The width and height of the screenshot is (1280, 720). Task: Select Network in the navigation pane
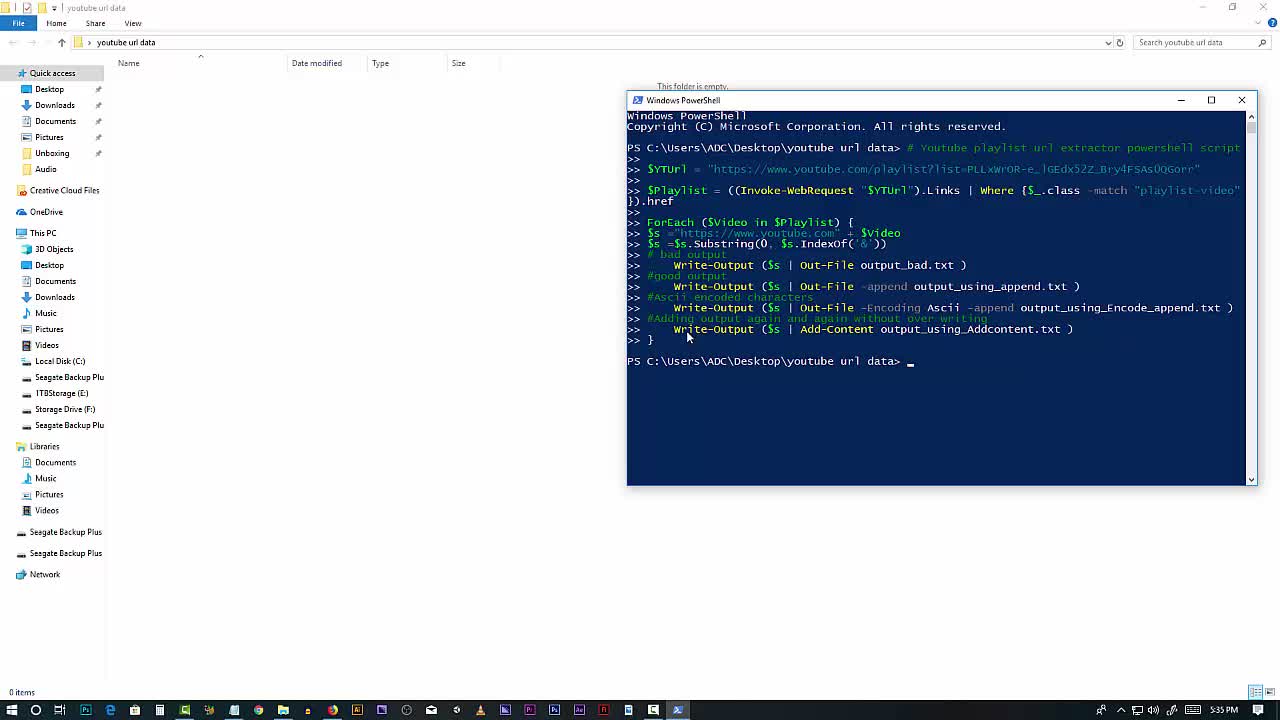45,574
